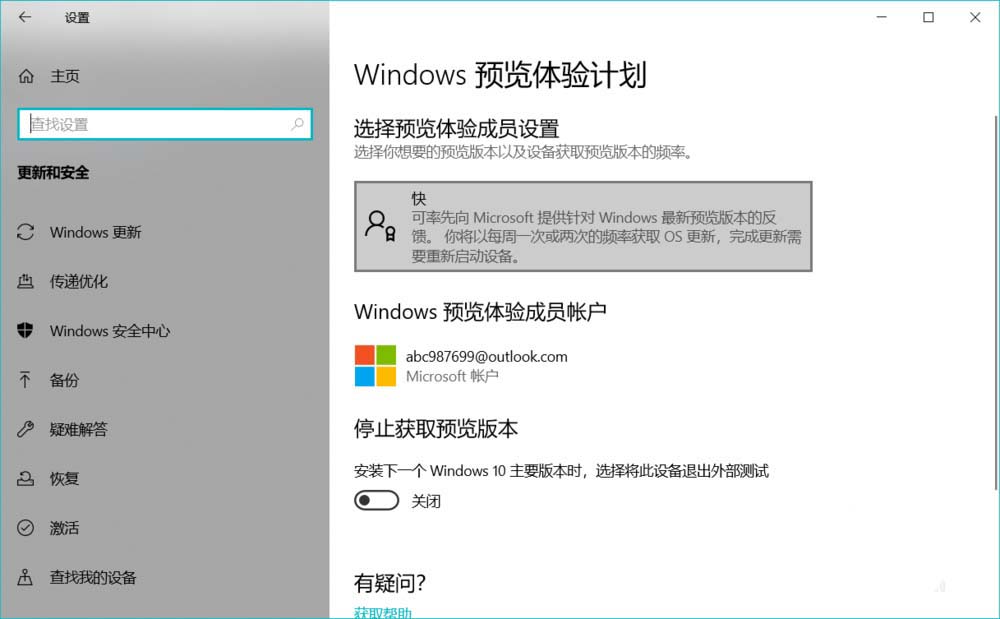Viewport: 1000px width, 619px height.
Task: Go to 主页 in the sidebar
Action: pos(64,76)
